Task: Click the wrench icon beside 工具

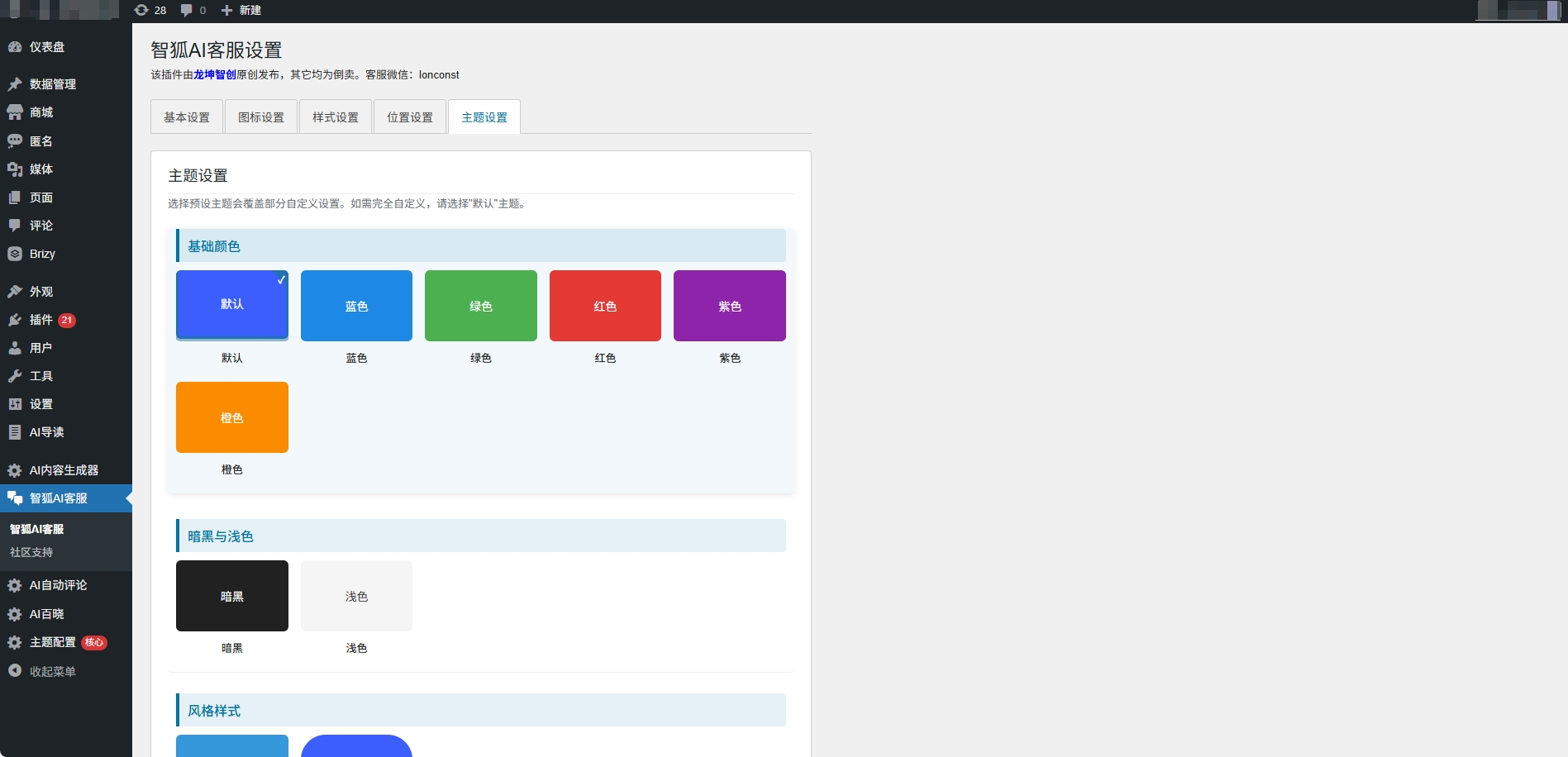Action: click(15, 376)
